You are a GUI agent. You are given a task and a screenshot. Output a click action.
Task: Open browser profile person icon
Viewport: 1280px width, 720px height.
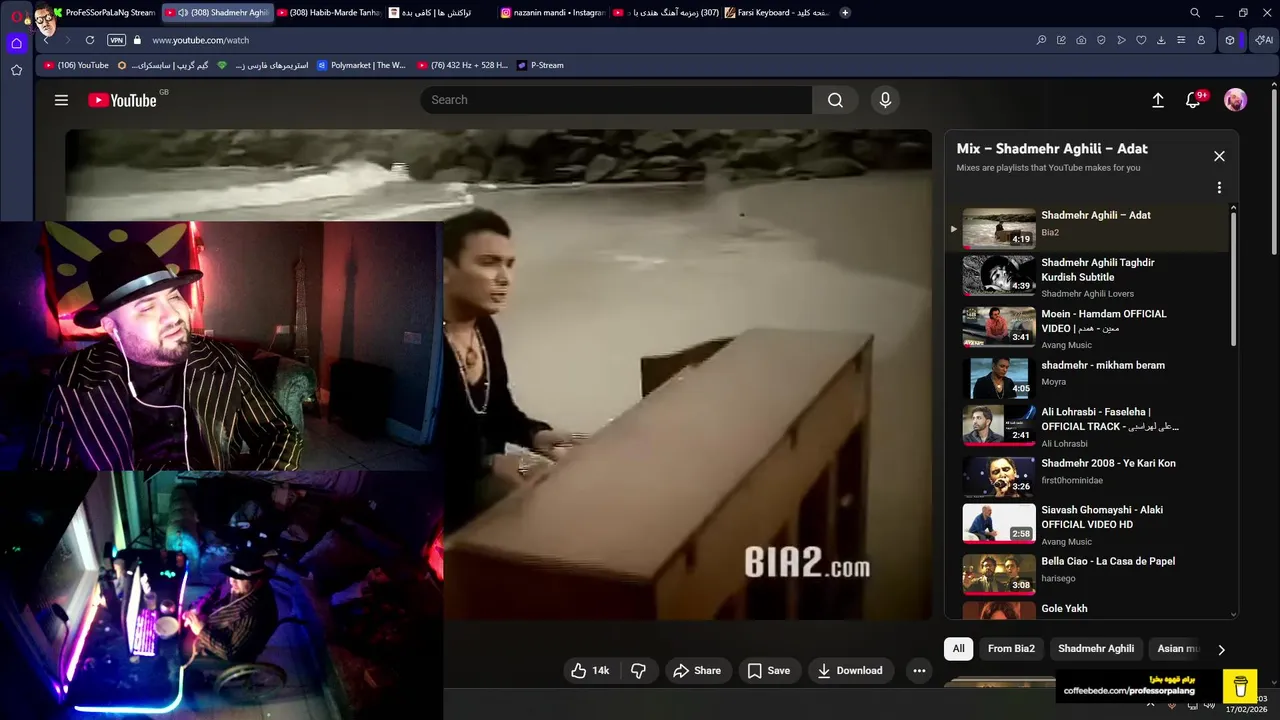pos(1201,40)
